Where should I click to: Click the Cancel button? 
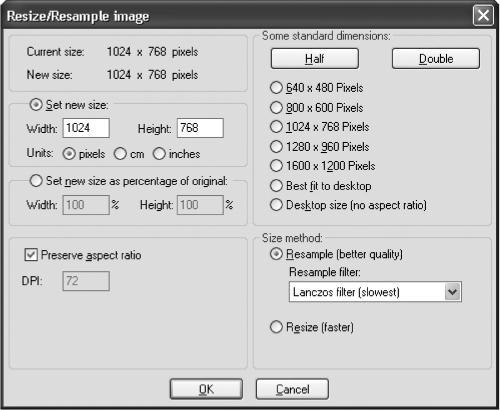coord(292,389)
